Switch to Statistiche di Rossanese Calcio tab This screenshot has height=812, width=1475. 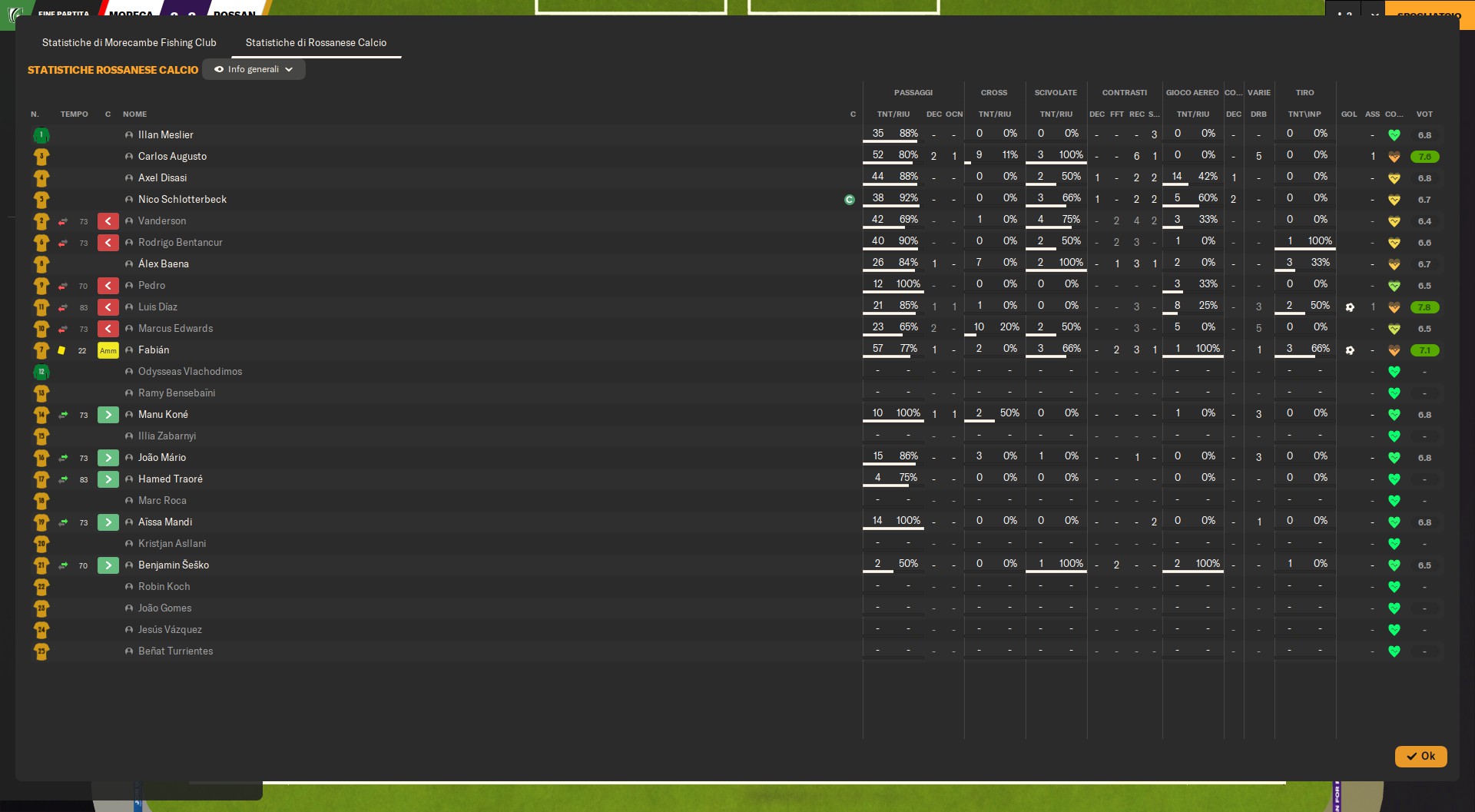(x=316, y=42)
